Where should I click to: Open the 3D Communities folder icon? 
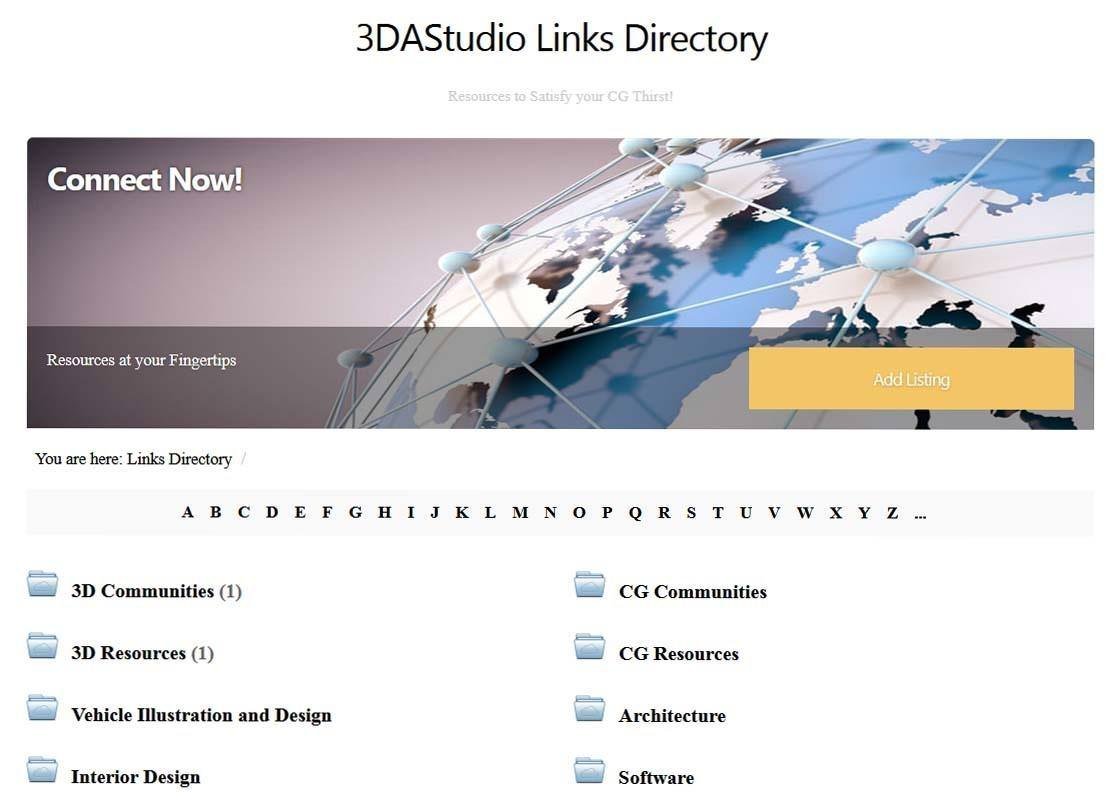click(x=41, y=584)
